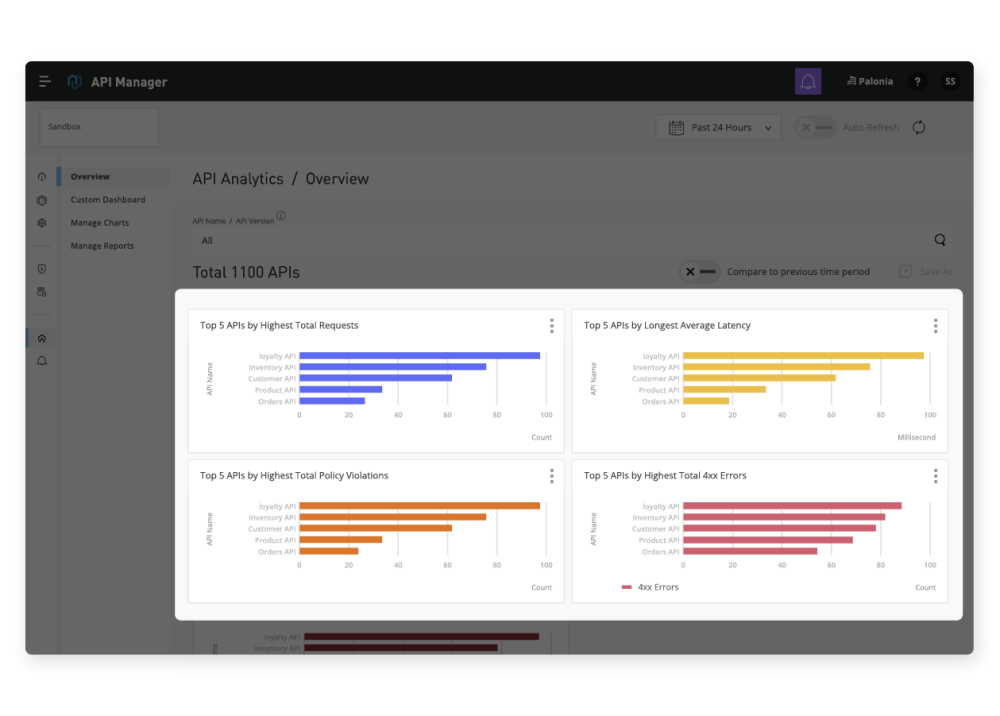Expand options for Top 5 APIs by Highest Total Requests
Image resolution: width=1000 pixels, height=716 pixels.
point(551,325)
